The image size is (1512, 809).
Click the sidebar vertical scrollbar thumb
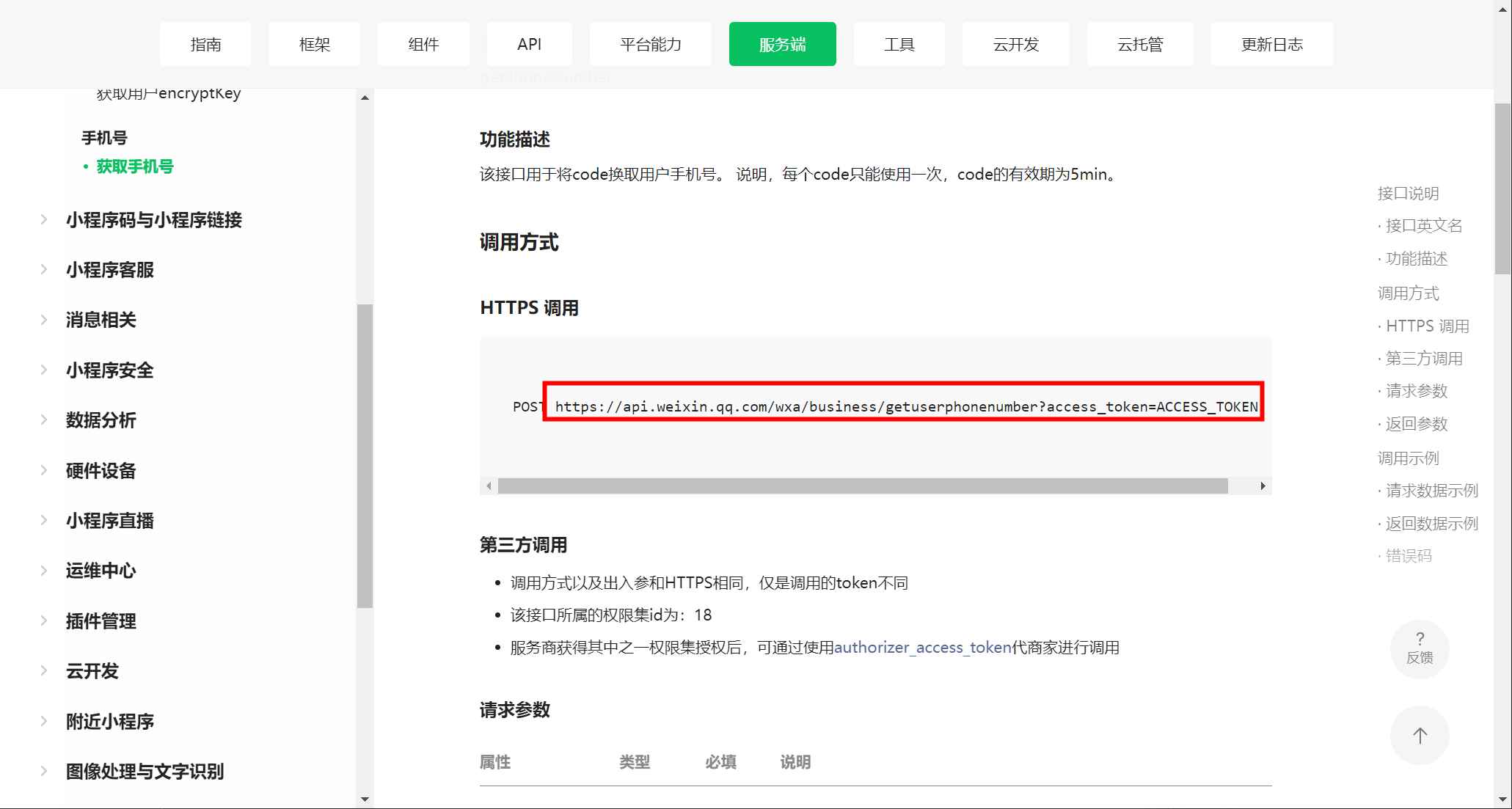[365, 455]
